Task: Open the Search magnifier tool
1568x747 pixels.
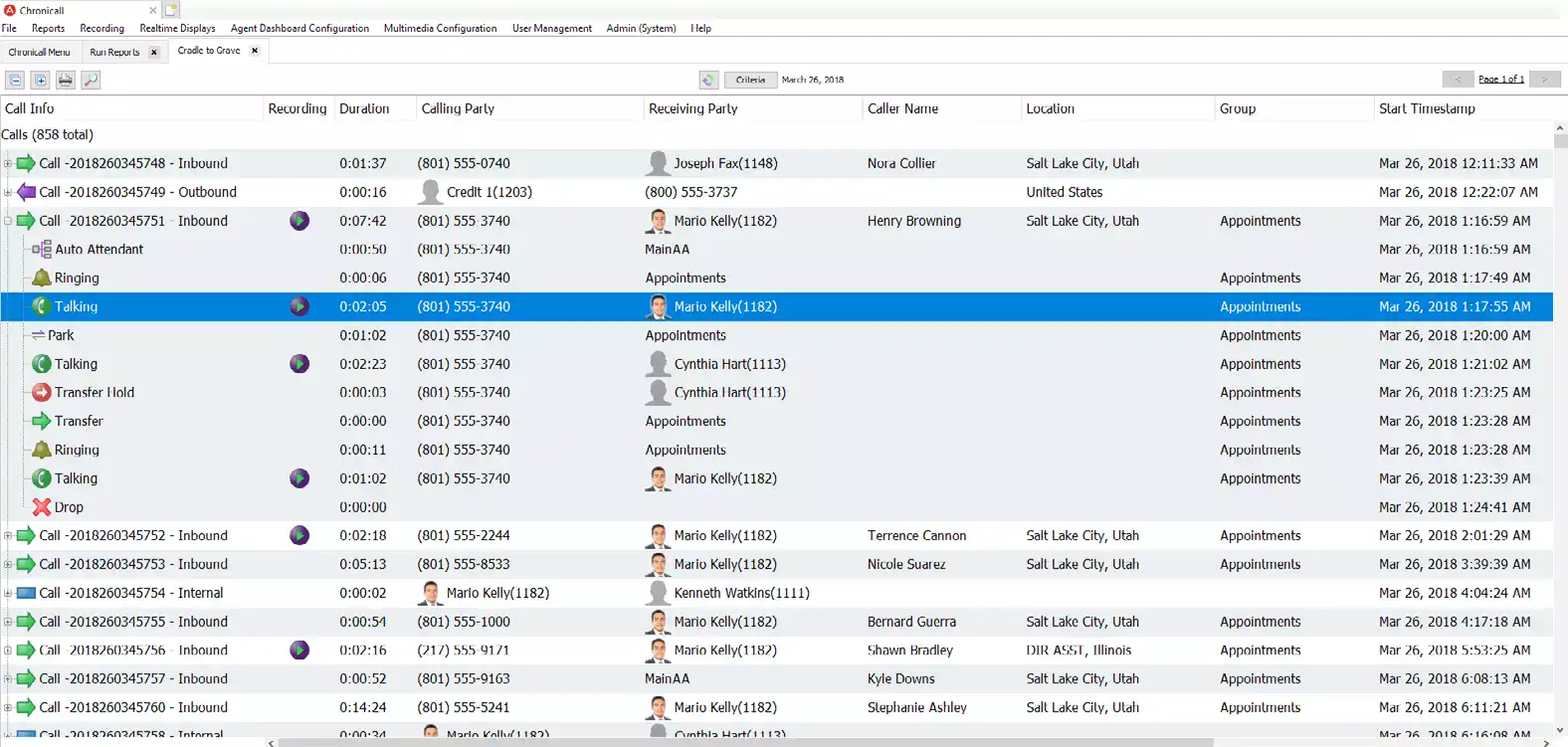Action: (x=91, y=80)
